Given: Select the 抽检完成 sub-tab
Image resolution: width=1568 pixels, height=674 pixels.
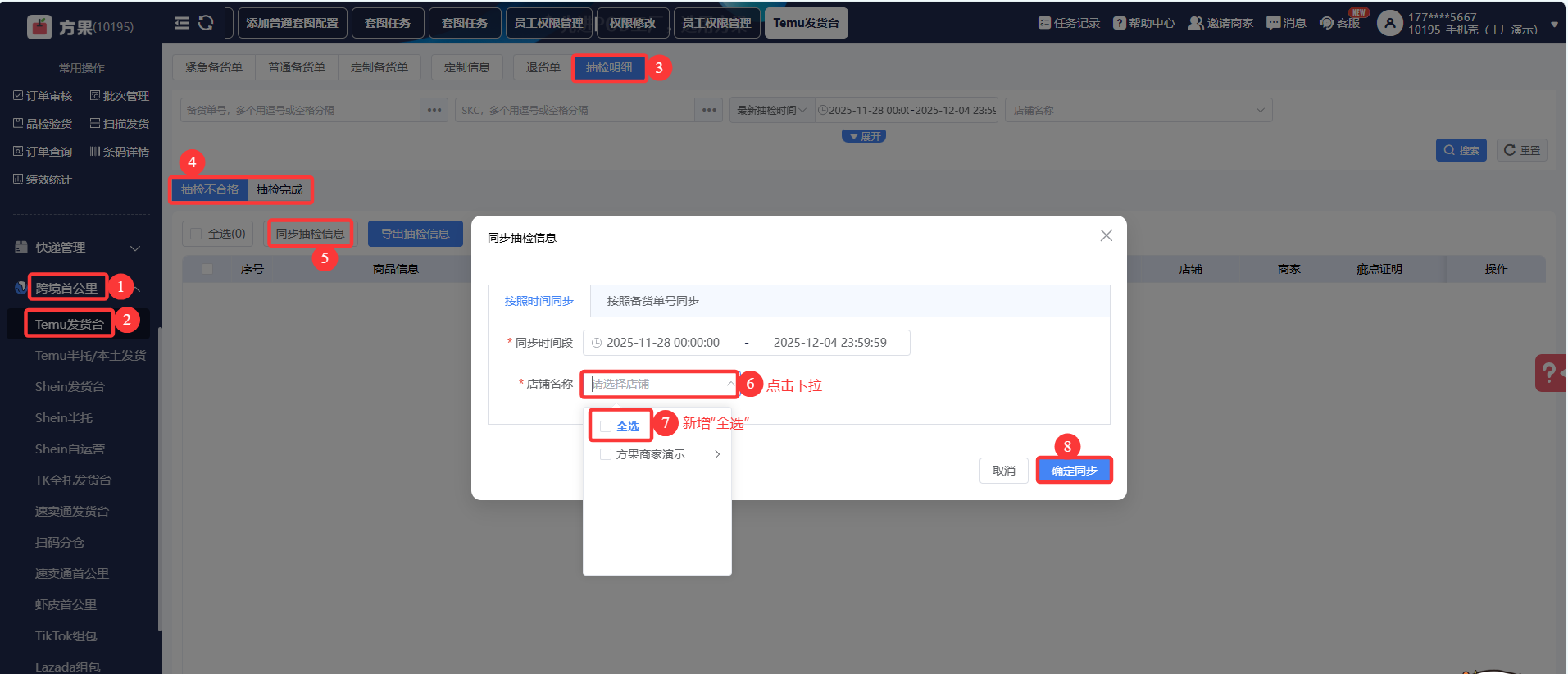Looking at the screenshot, I should tap(280, 189).
